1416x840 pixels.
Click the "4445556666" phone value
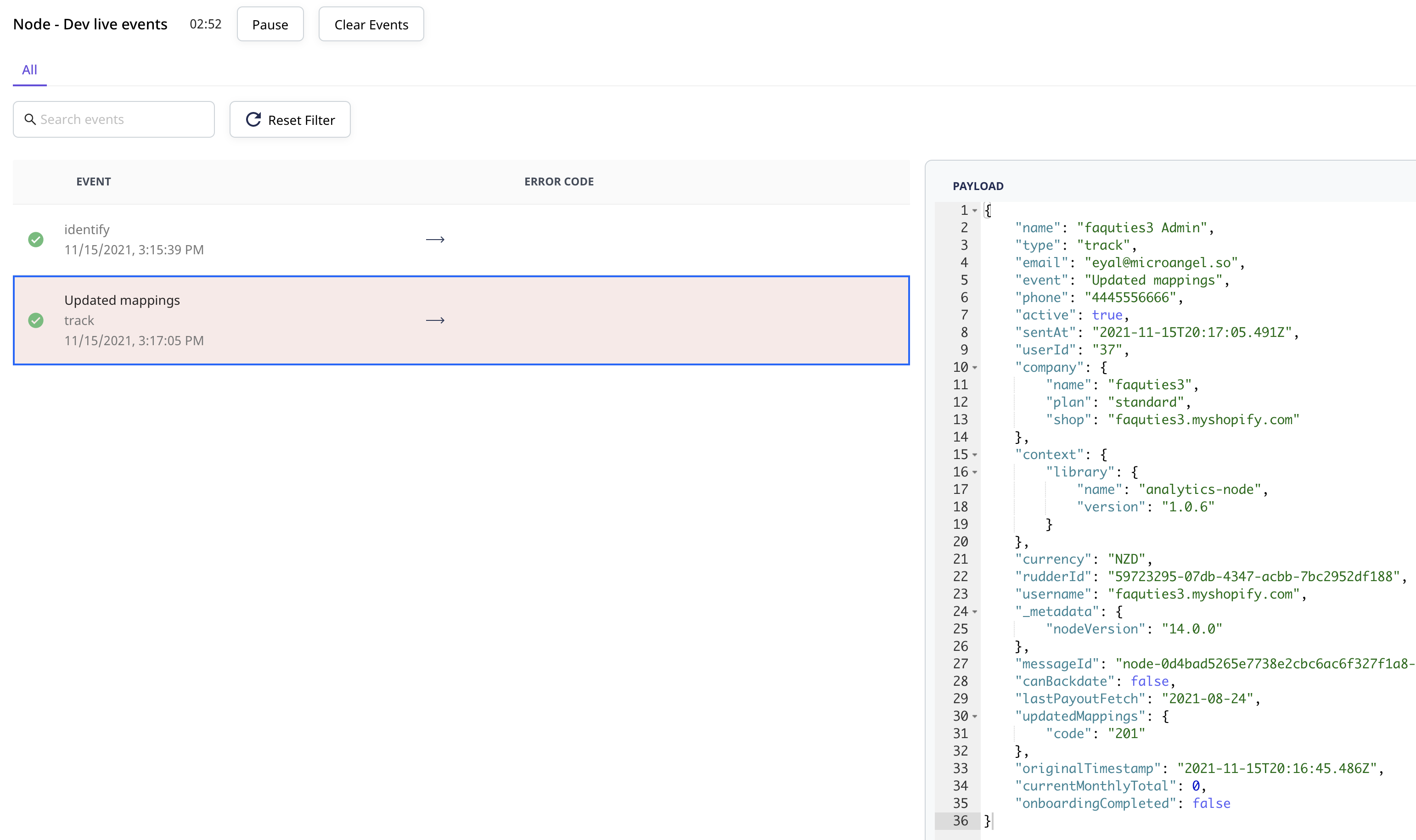coord(1130,298)
